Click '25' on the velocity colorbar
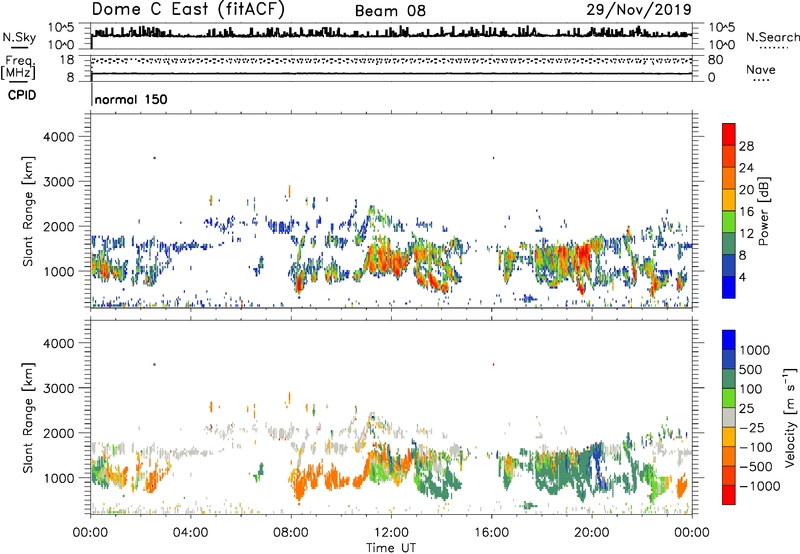The height and width of the screenshot is (554, 800). click(747, 409)
